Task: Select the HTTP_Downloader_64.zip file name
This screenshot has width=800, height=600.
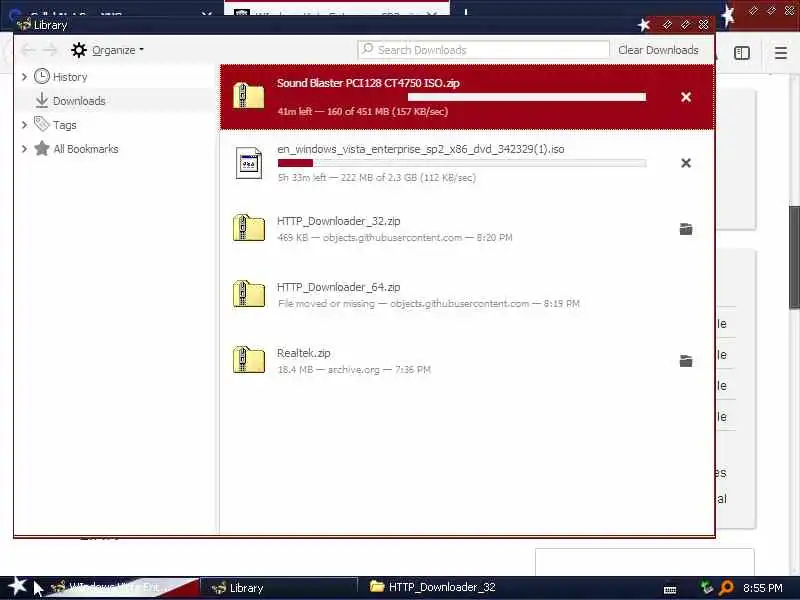Action: pos(338,287)
